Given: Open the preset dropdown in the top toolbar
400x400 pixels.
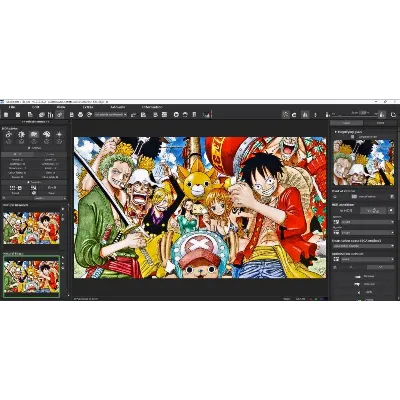Looking at the screenshot, I should 111,115.
